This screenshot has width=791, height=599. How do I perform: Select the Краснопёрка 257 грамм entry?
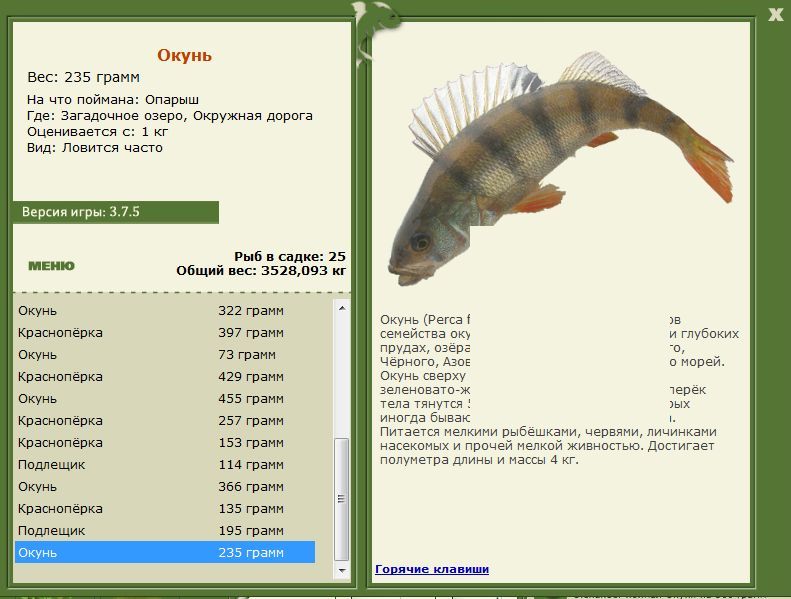point(165,421)
